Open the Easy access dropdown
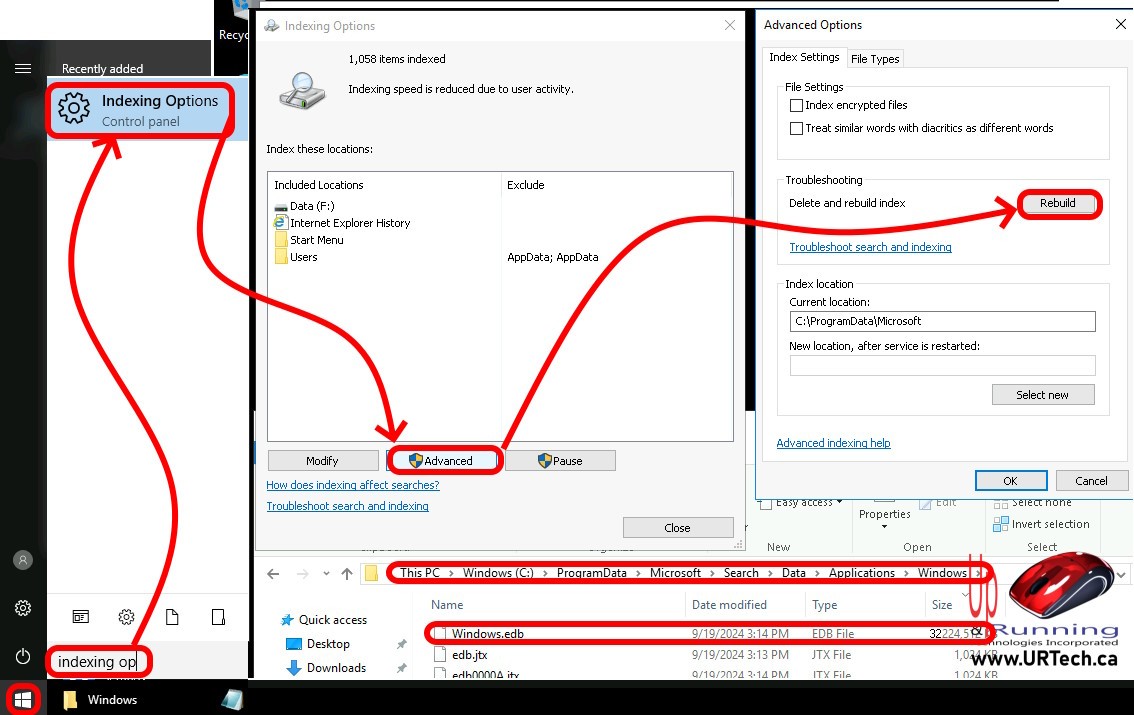 click(x=809, y=502)
